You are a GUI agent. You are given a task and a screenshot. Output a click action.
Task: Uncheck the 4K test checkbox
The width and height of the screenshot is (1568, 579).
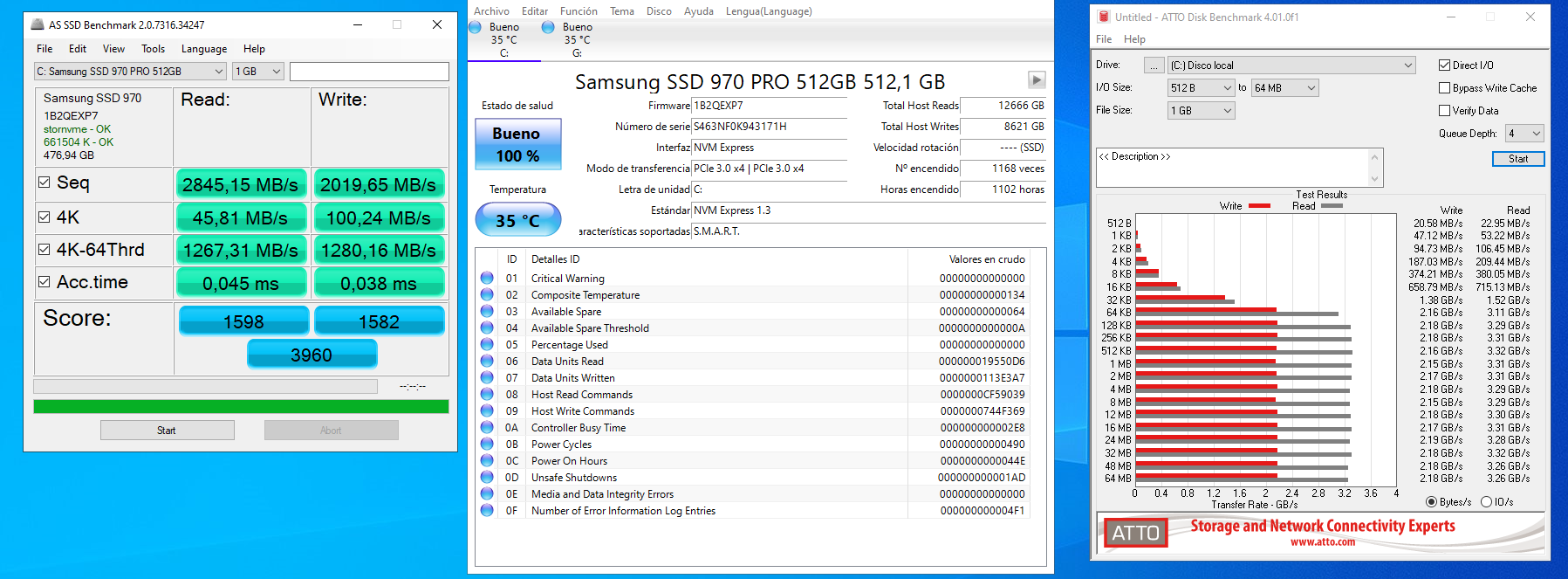tap(44, 217)
